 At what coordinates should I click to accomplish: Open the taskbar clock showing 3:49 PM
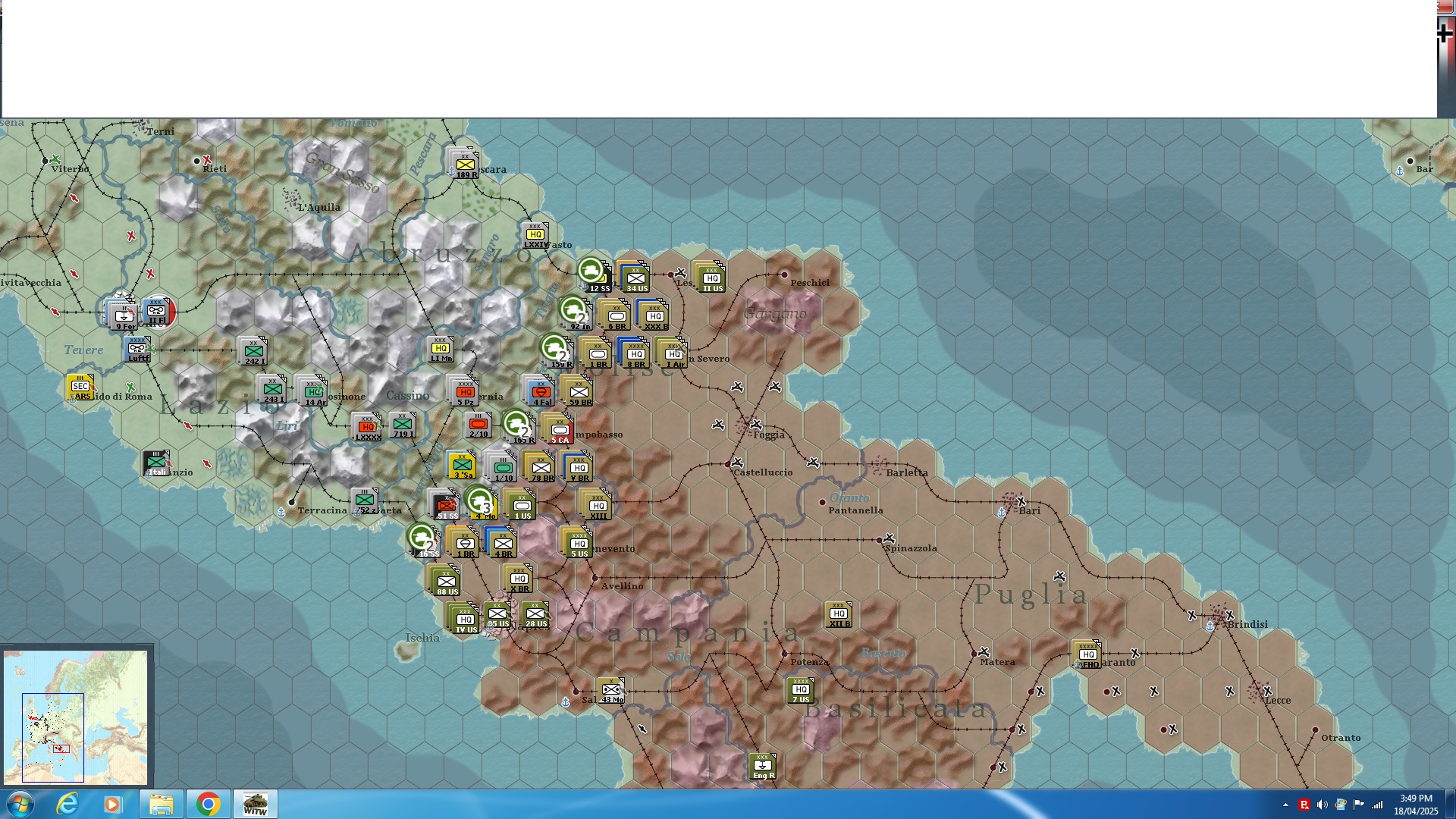pyautogui.click(x=1415, y=805)
